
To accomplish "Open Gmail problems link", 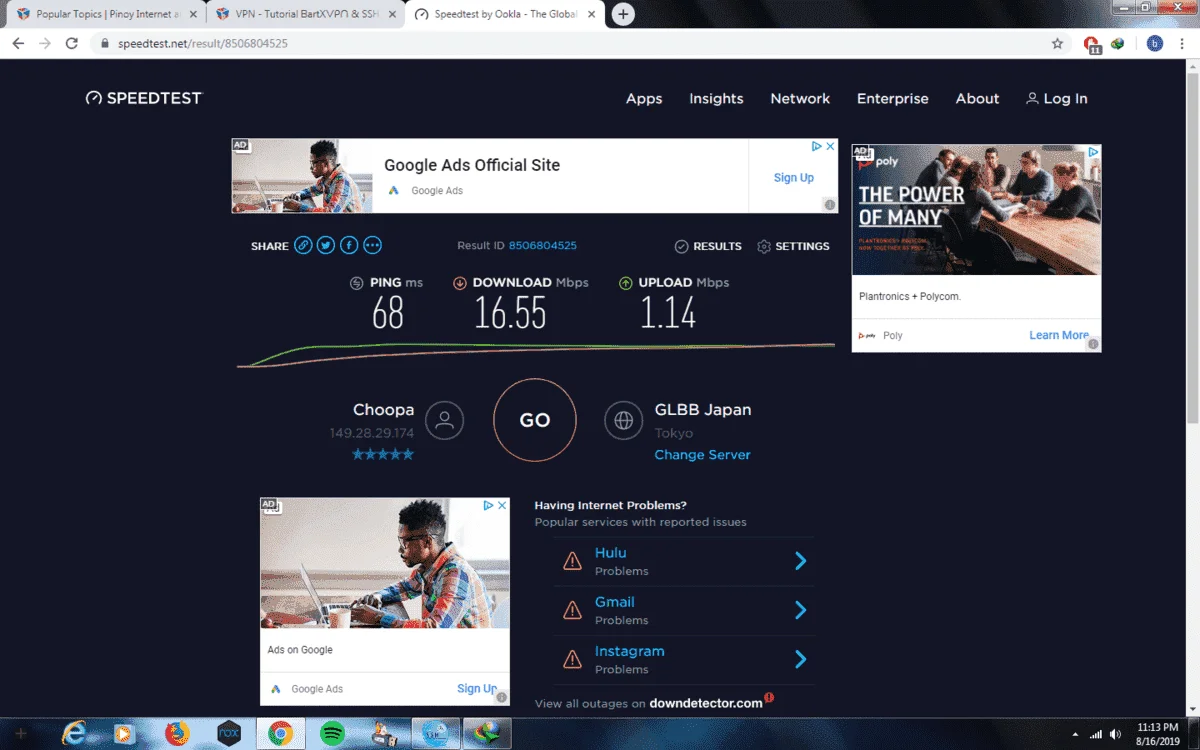I will (615, 601).
